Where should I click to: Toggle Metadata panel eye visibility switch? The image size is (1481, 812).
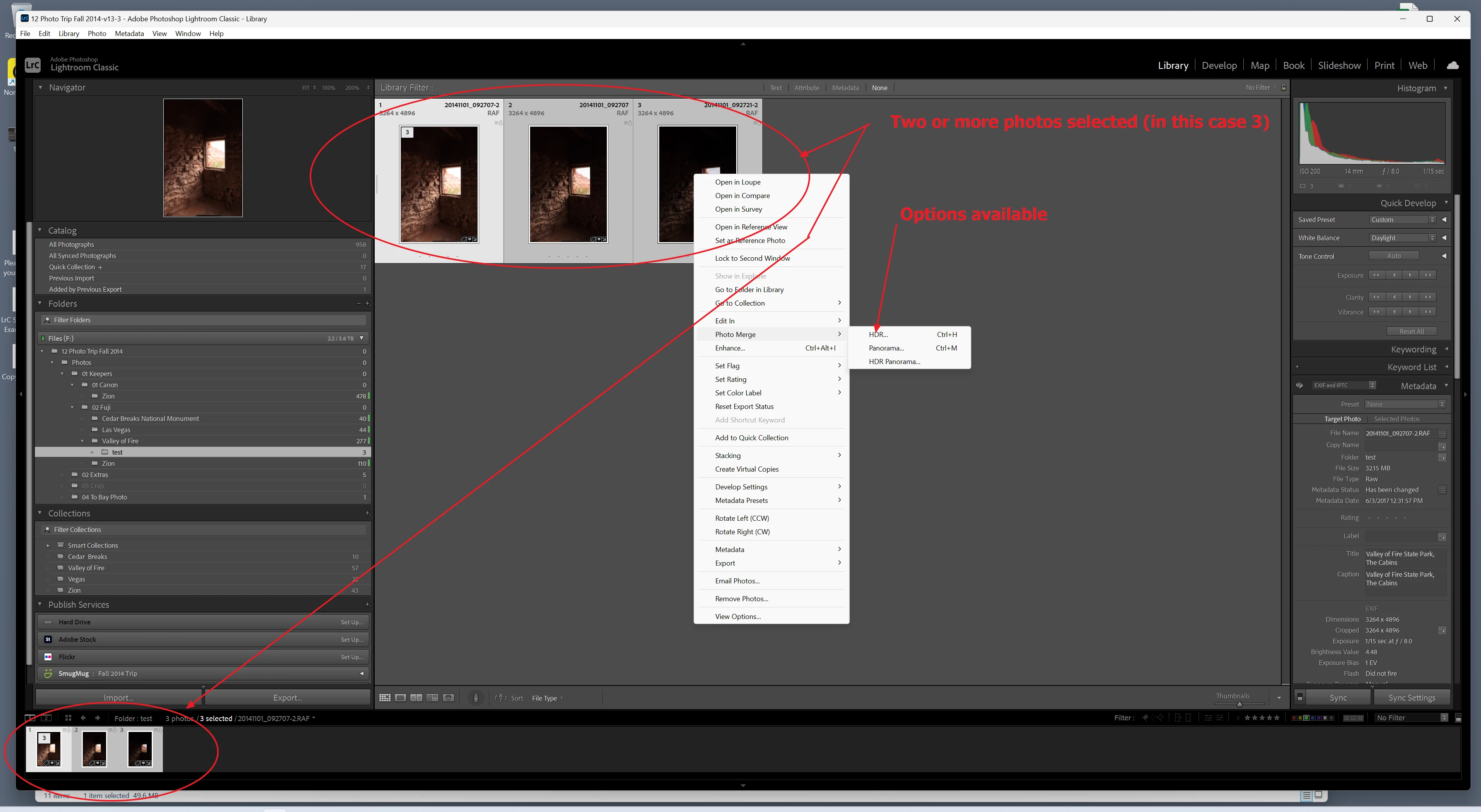click(1299, 385)
